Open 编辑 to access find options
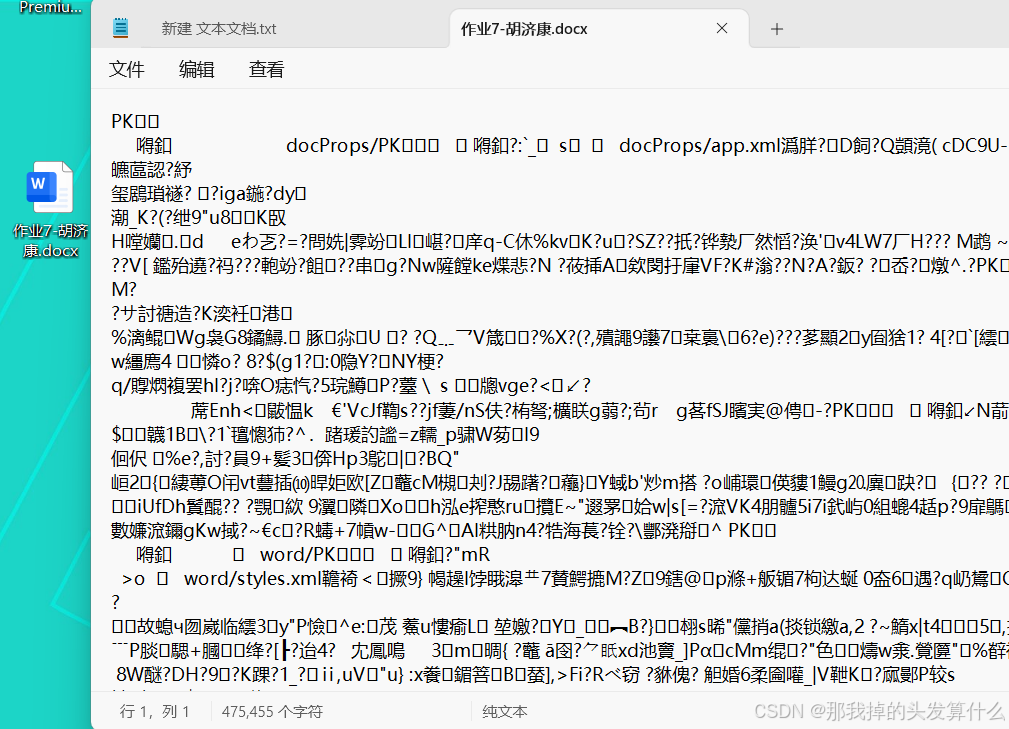This screenshot has height=729, width=1009. 196,70
